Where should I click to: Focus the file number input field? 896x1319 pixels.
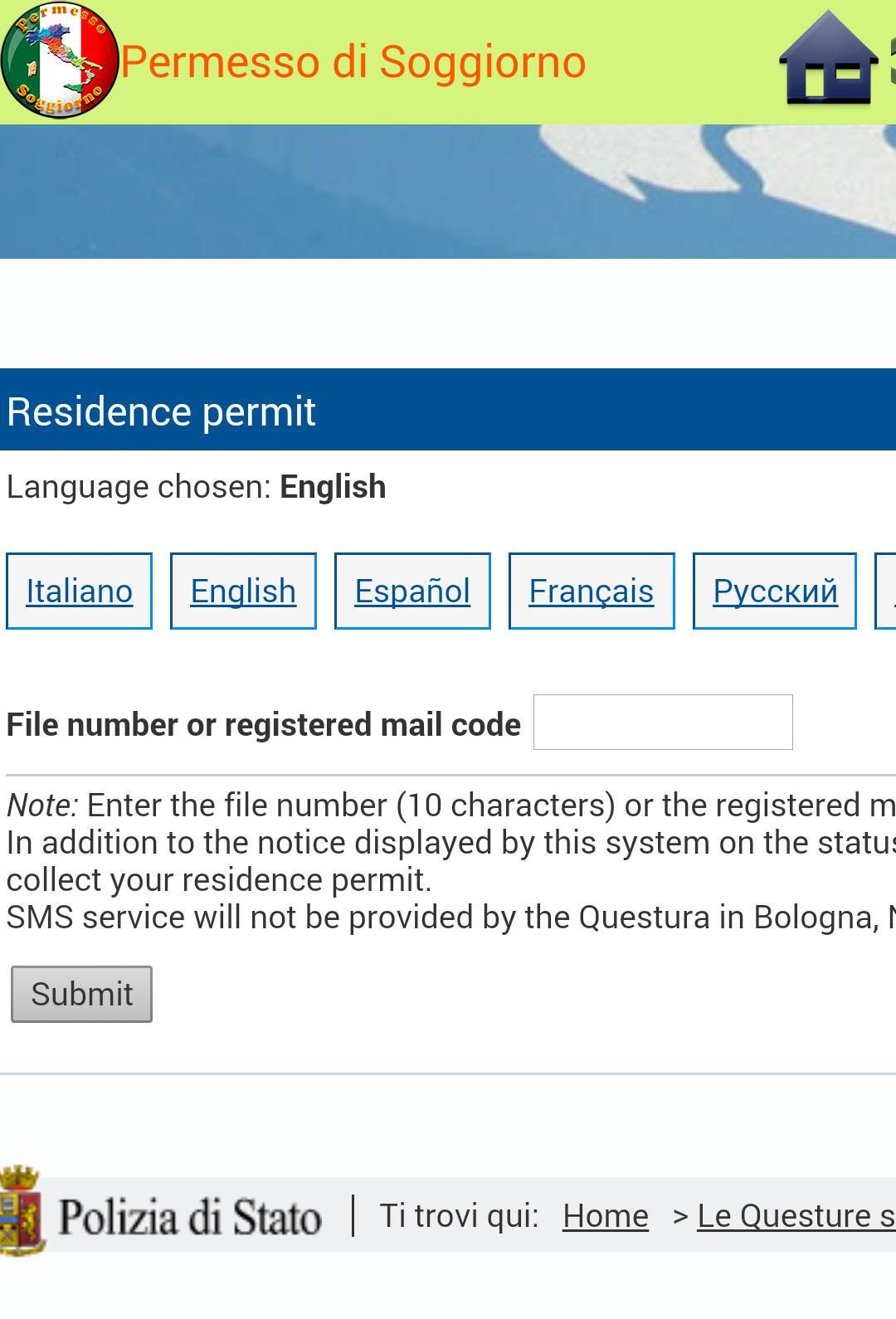point(663,723)
